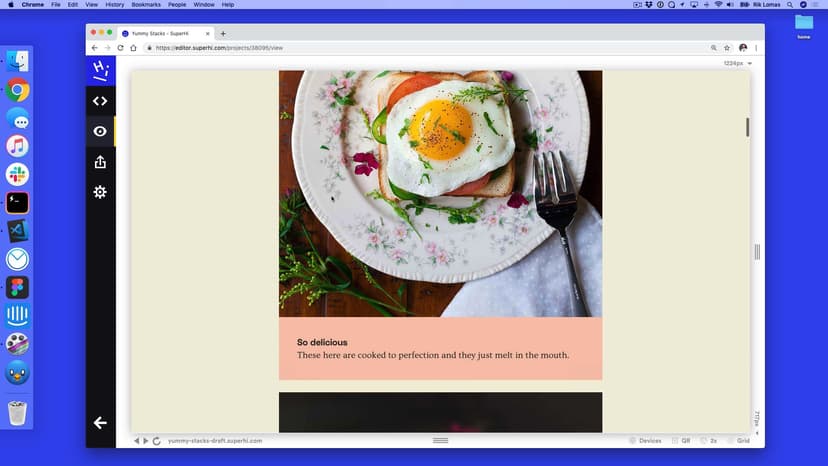Toggle the Devices preview option
This screenshot has height=466, width=828.
(645, 441)
